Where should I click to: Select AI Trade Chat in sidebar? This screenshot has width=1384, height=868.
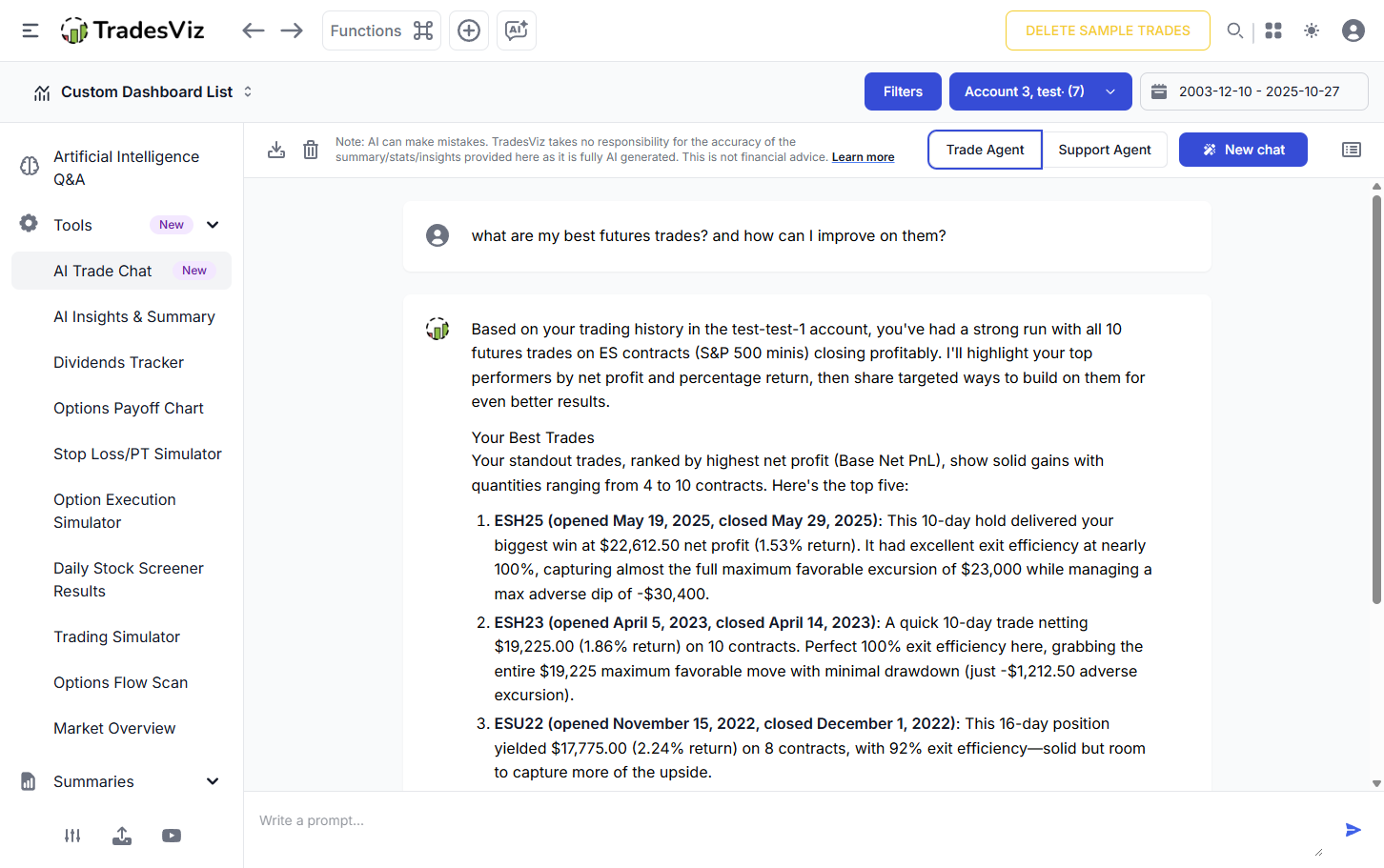point(121,271)
